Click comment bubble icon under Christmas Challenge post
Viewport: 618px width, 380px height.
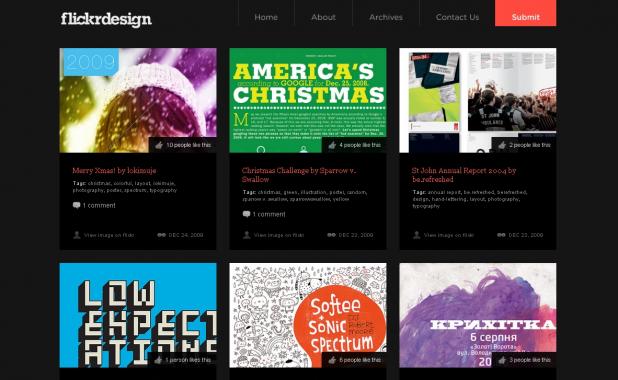[x=246, y=214]
